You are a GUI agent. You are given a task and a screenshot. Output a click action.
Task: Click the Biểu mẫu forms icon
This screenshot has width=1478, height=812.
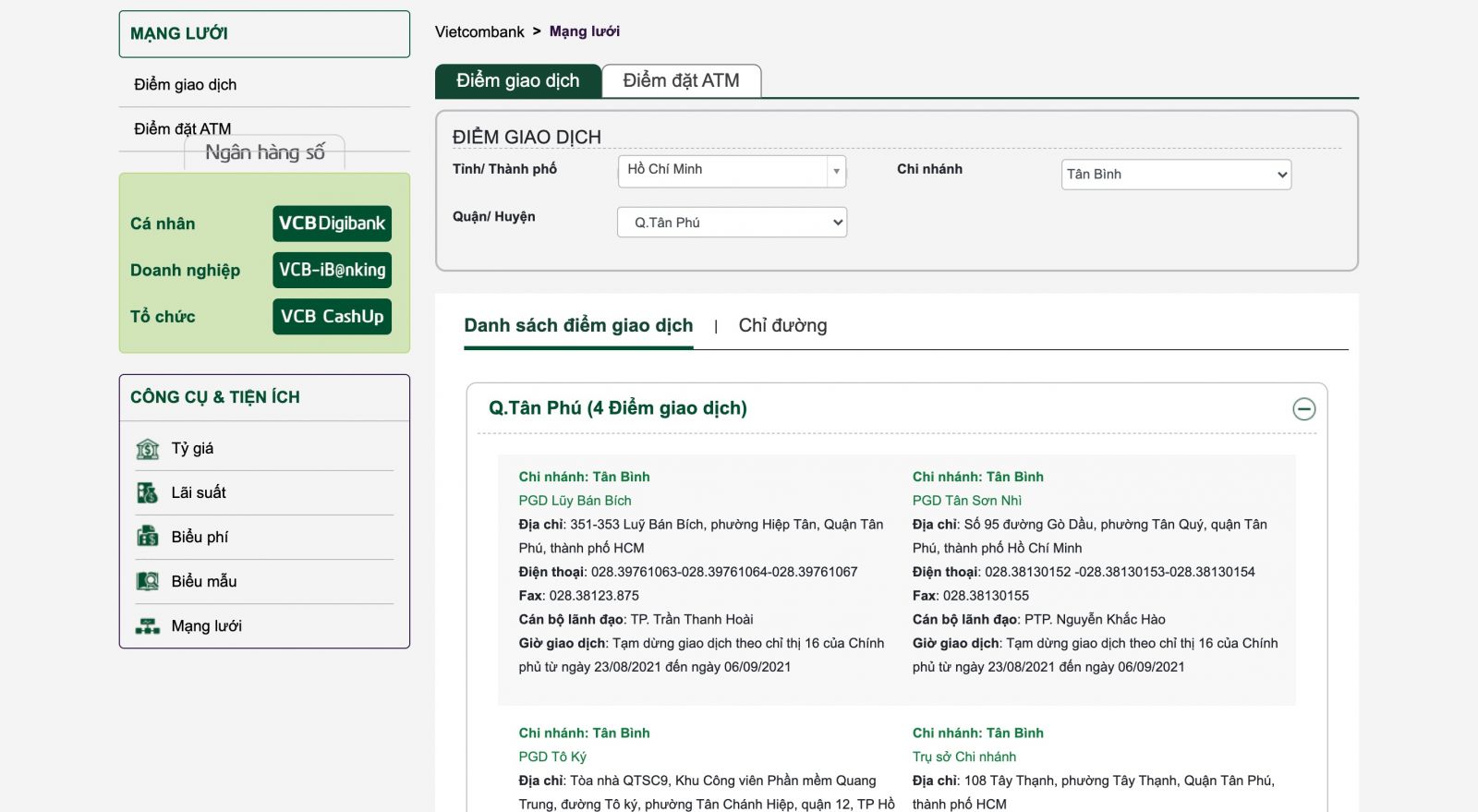[x=148, y=581]
